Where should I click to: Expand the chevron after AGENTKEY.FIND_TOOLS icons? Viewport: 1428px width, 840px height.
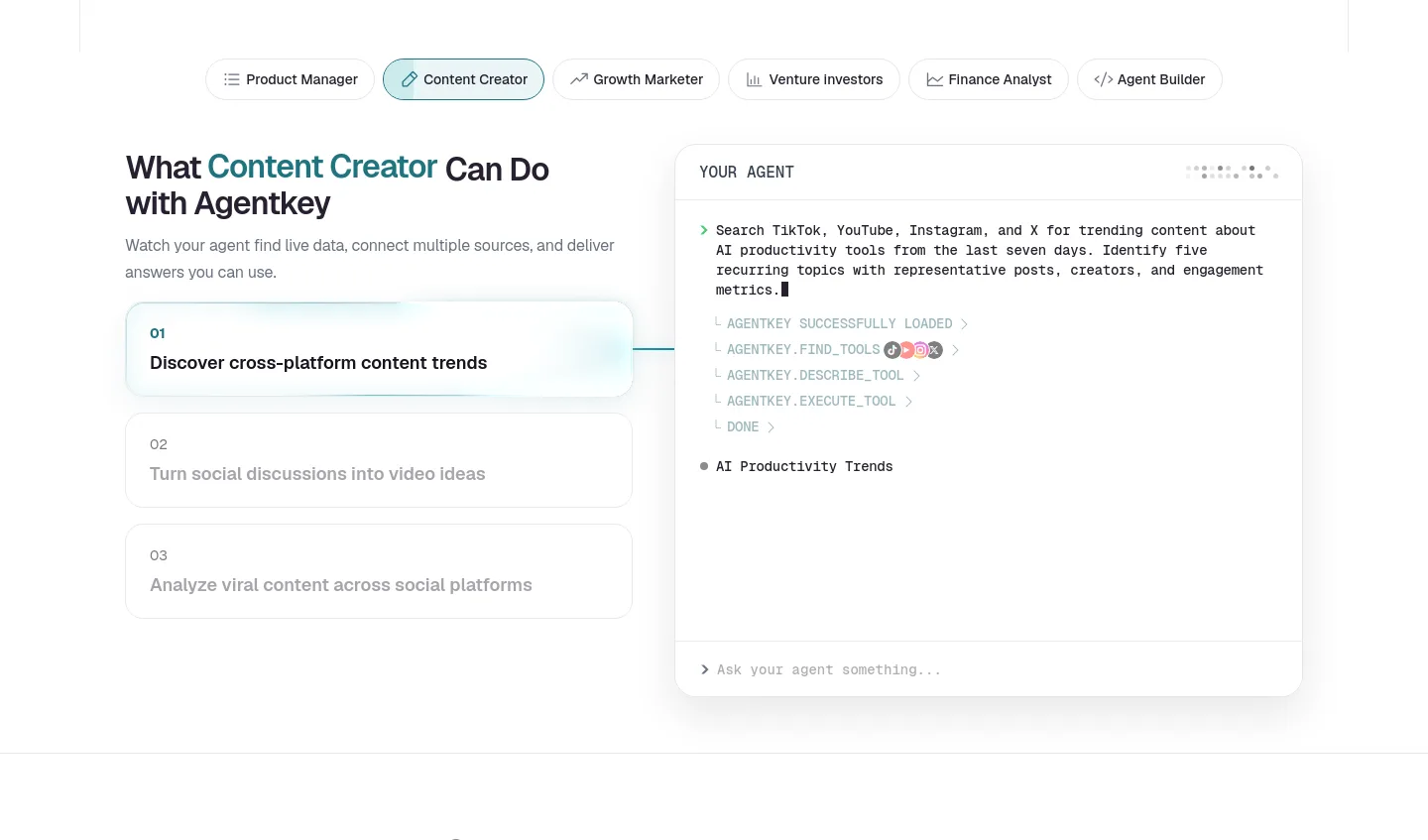pyautogui.click(x=955, y=350)
